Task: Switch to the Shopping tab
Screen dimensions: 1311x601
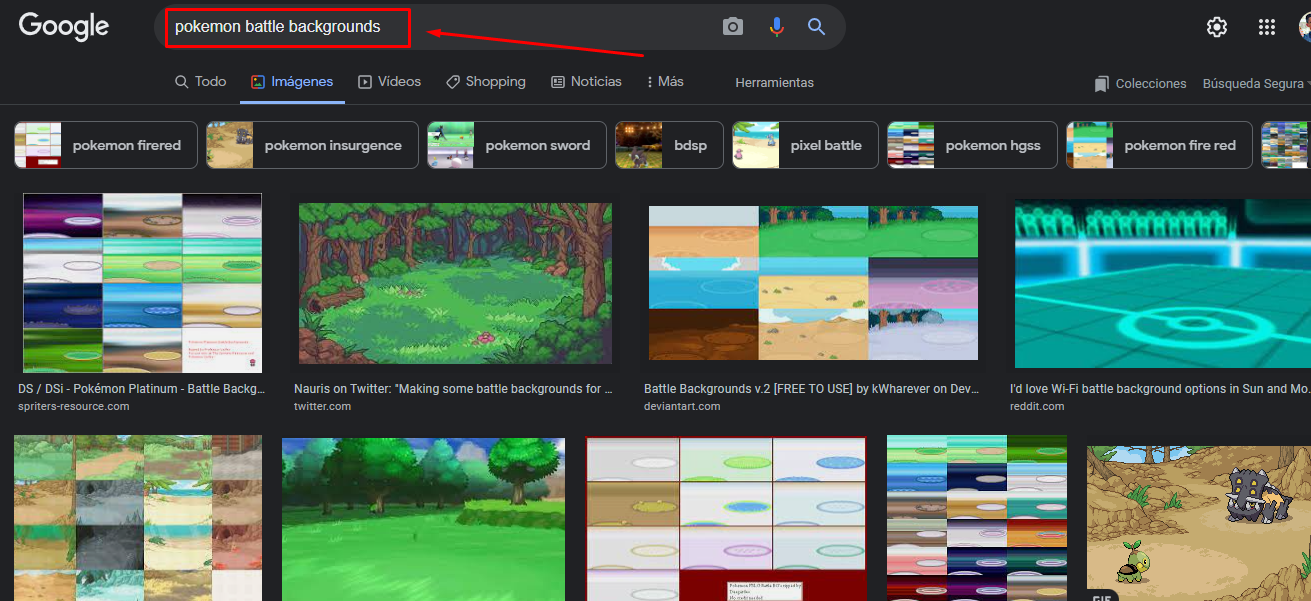Action: (x=485, y=82)
